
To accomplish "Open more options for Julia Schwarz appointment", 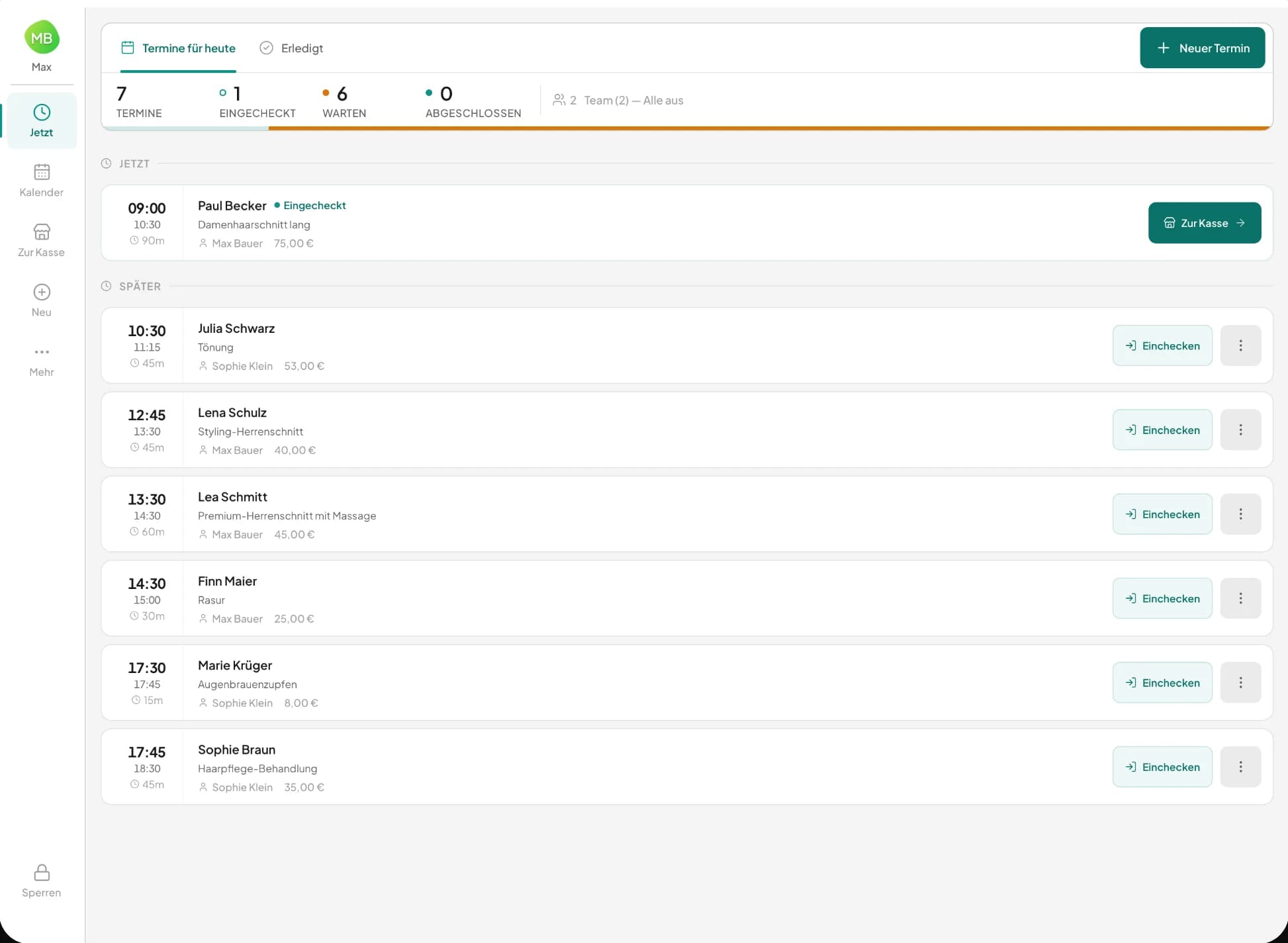I will click(1240, 345).
